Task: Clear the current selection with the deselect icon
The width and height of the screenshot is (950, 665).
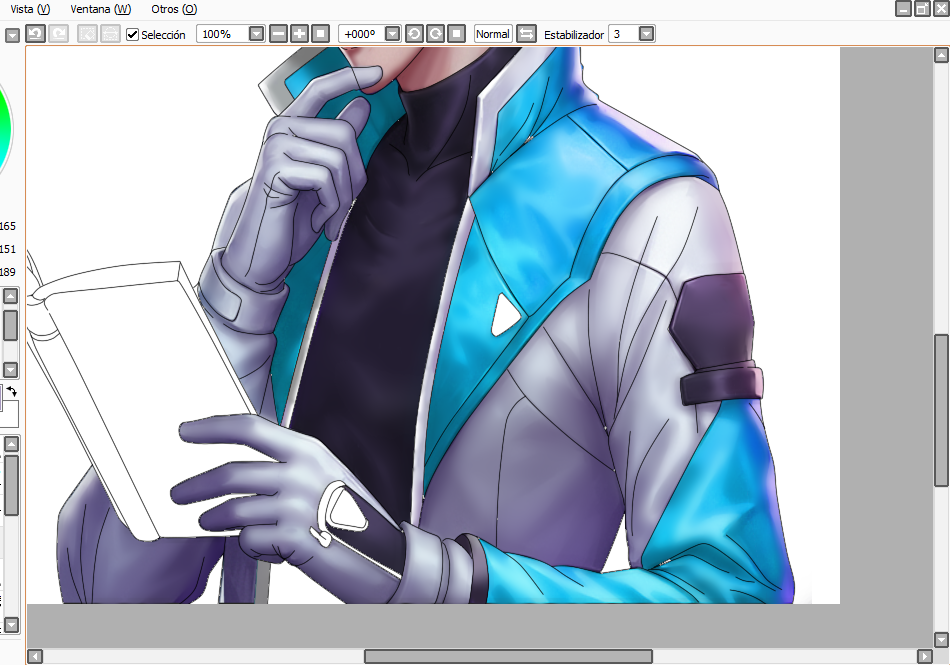Action: [x=87, y=34]
